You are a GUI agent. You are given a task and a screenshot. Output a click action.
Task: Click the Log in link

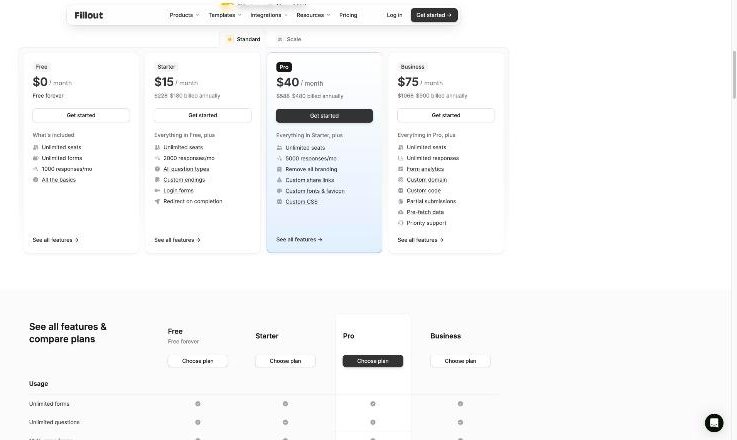(394, 15)
